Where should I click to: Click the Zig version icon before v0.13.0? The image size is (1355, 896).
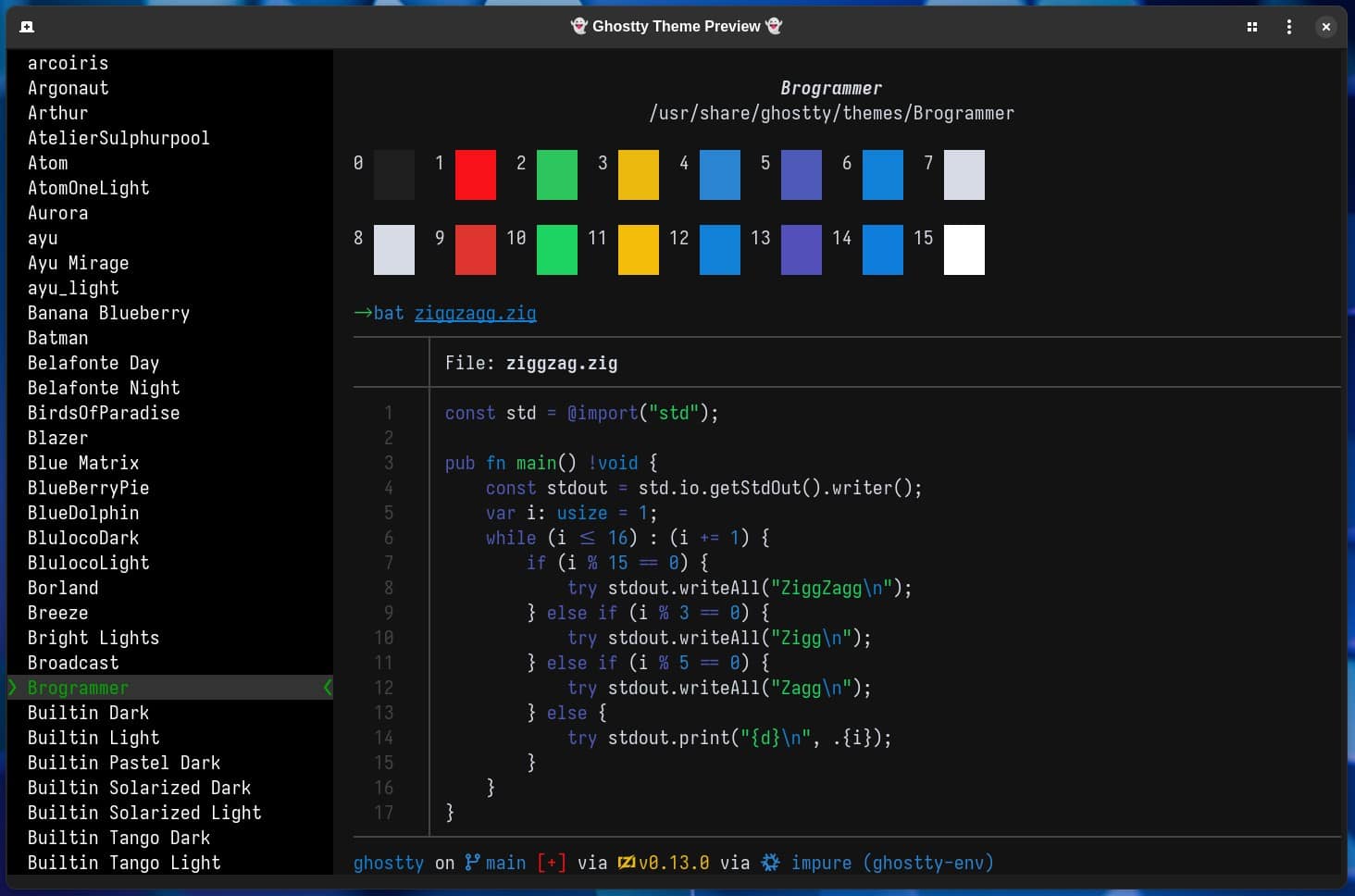click(626, 863)
